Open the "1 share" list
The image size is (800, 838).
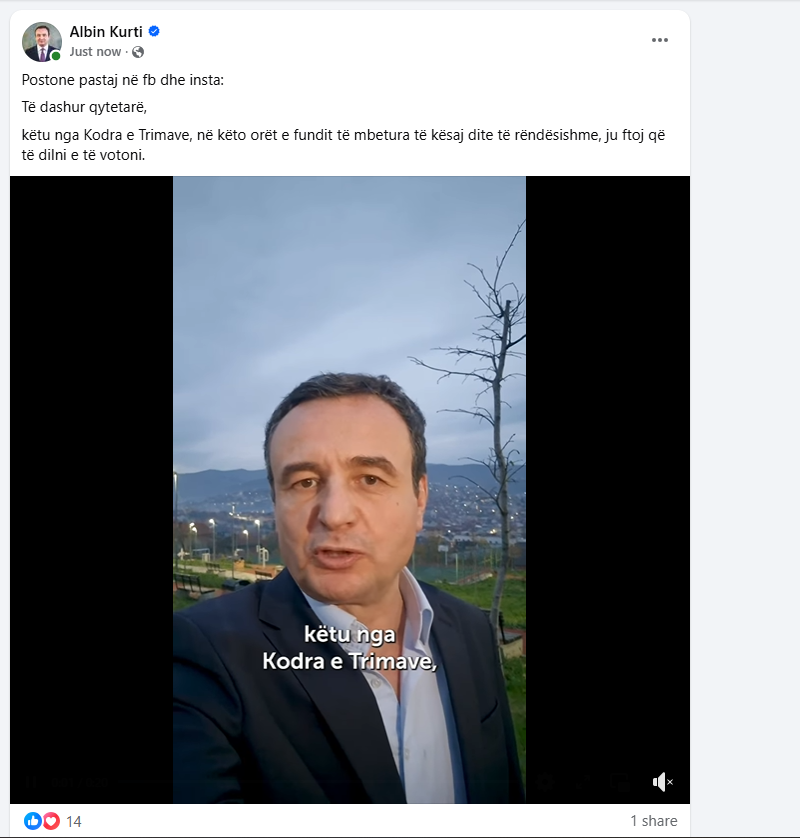click(x=653, y=821)
